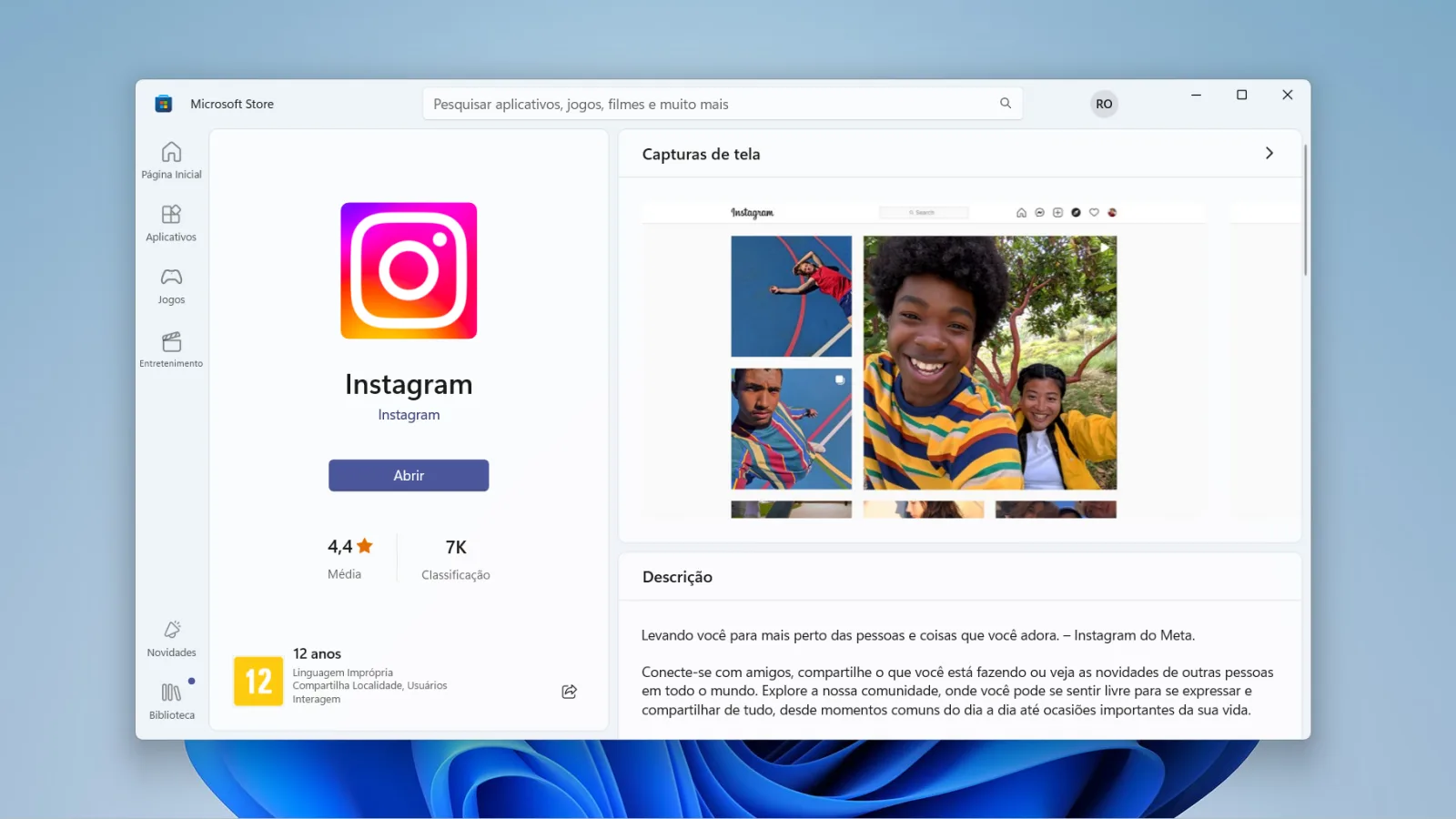Screen dimensions: 1456x819
Task: Click the Conecte-se com amigos paragraph
Action: [957, 691]
